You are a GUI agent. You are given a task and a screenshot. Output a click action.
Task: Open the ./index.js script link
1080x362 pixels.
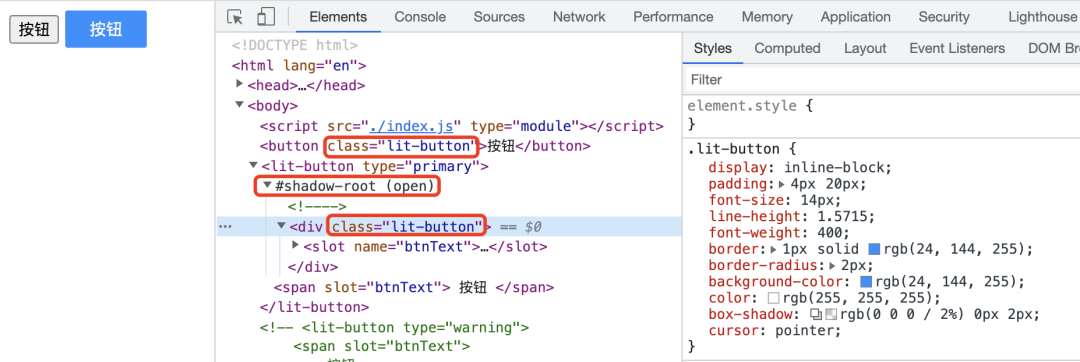point(411,126)
